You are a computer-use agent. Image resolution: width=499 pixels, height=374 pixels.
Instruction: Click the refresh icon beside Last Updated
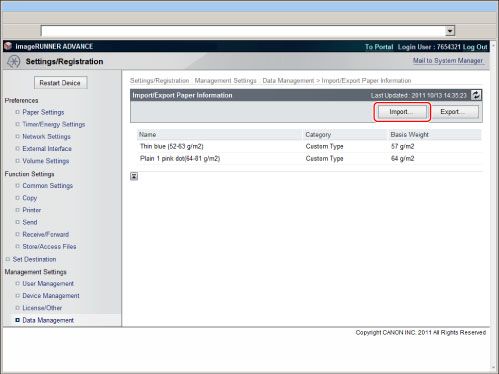pos(476,95)
